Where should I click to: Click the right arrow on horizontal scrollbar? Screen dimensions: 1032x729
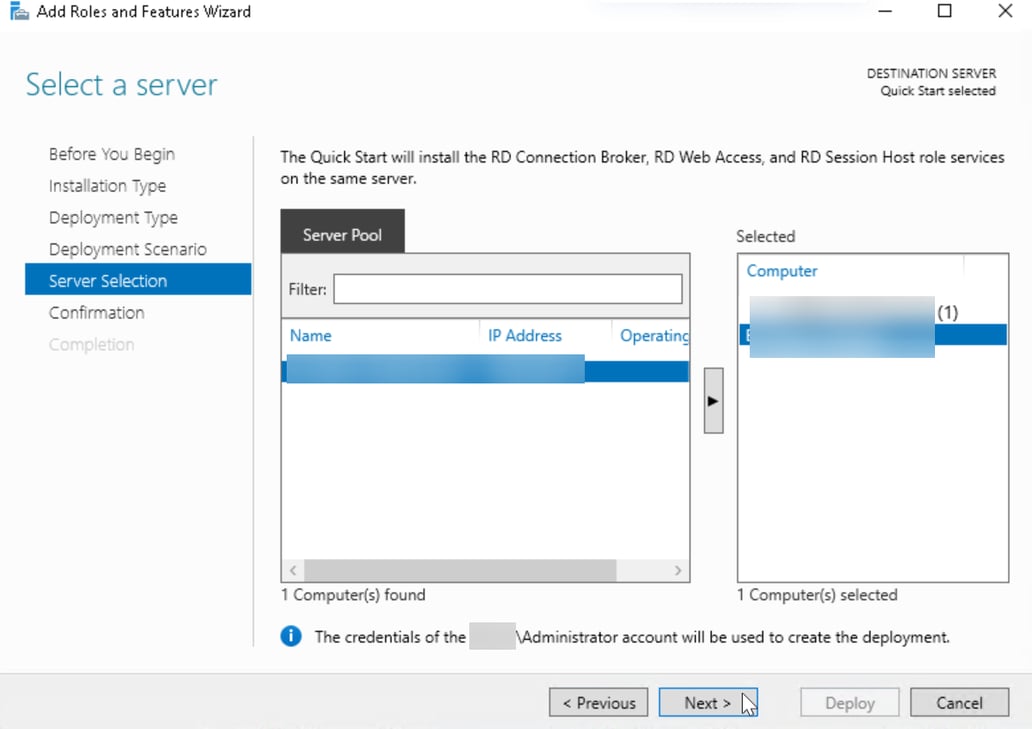679,569
